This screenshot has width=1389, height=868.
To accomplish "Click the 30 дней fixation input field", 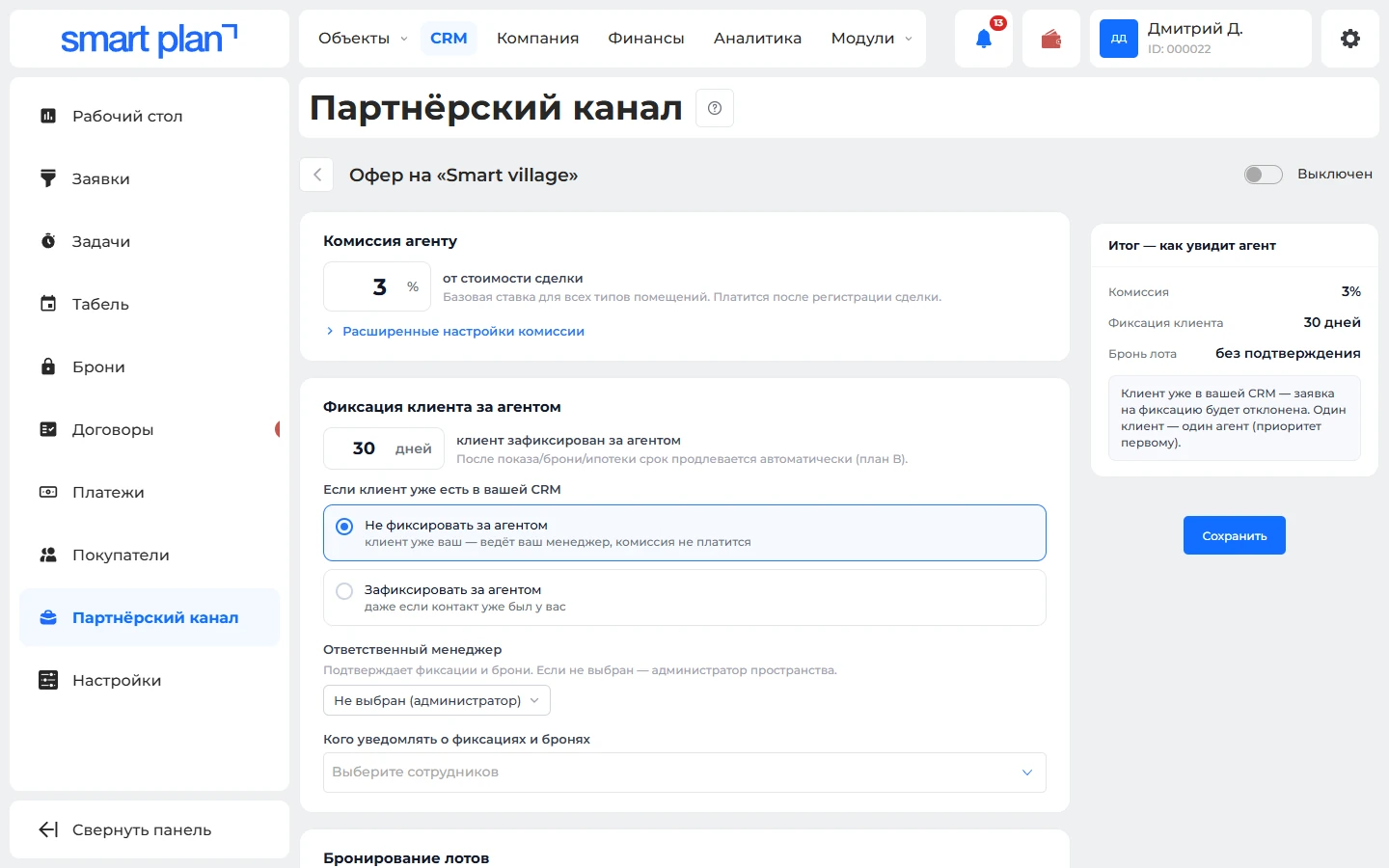I will point(384,448).
